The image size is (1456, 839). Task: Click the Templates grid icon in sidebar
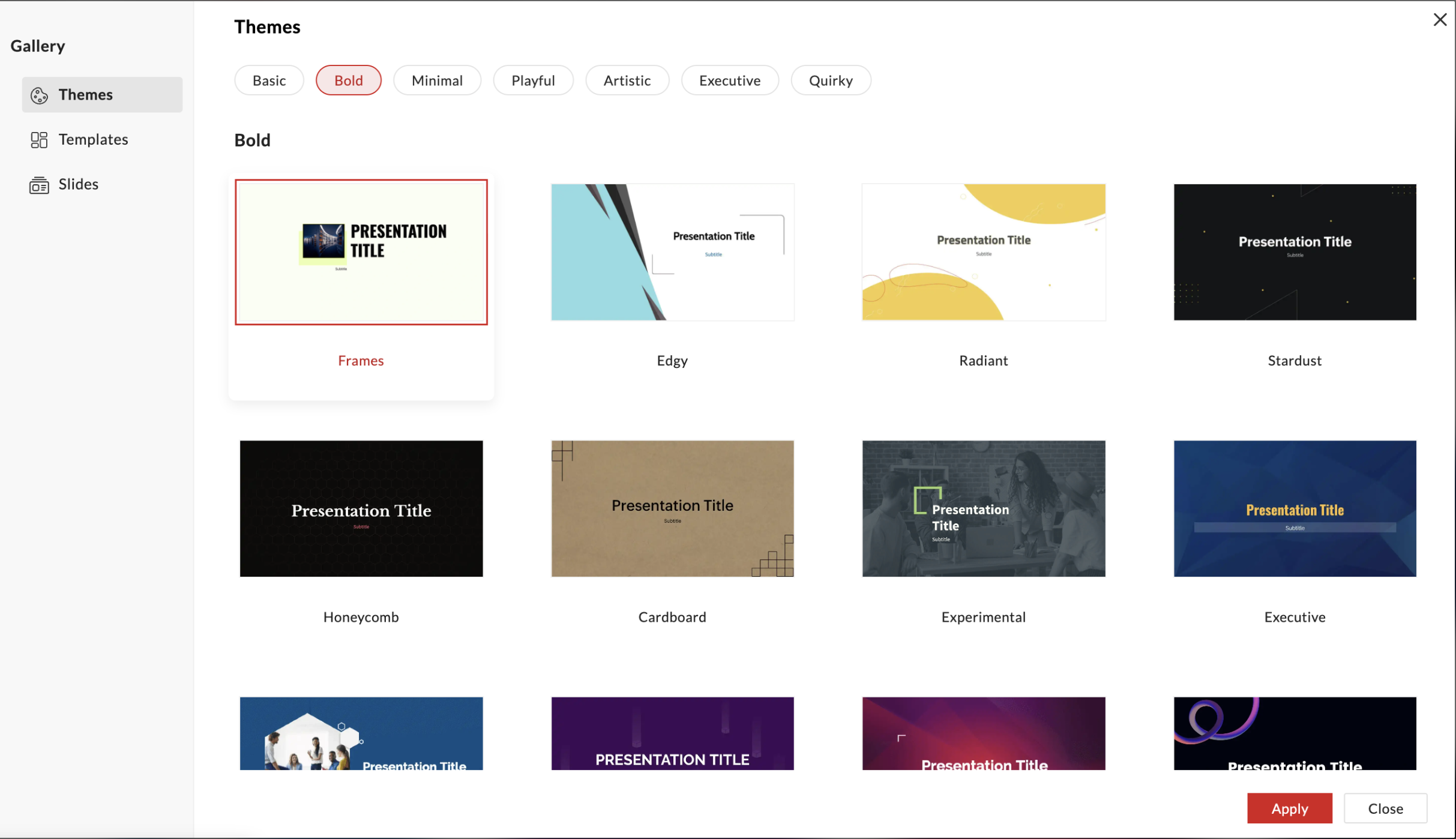pyautogui.click(x=39, y=140)
